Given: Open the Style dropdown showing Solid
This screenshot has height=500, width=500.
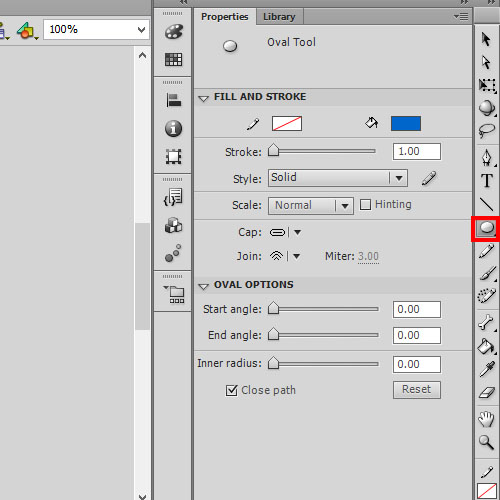Looking at the screenshot, I should coord(338,178).
